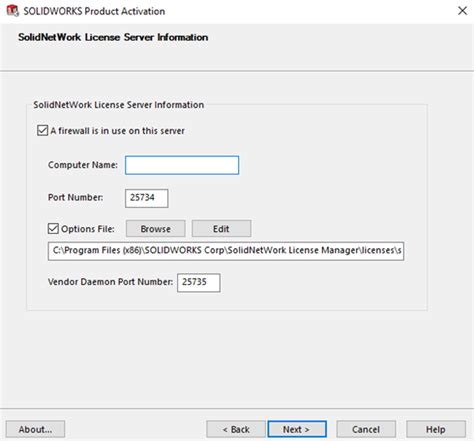Viewport: 474px width, 441px height.
Task: Click the Vendor Daemon Port Number field
Action: point(199,283)
